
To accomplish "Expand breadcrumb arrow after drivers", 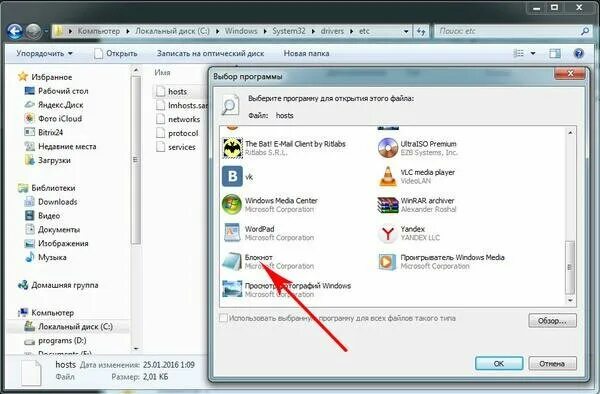I will [x=351, y=31].
